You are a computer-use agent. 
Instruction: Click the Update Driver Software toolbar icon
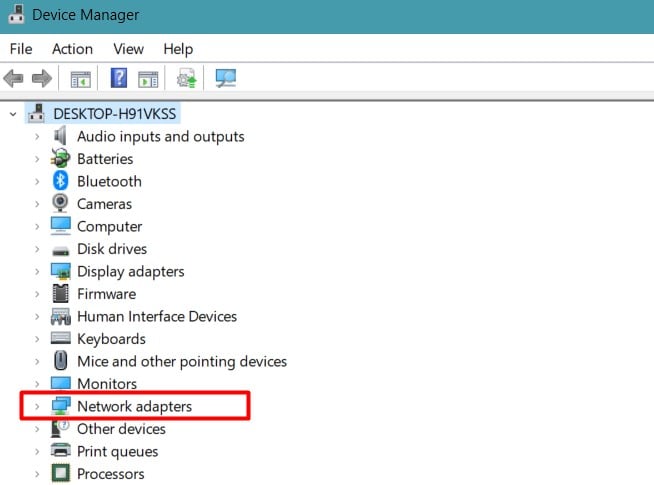[186, 78]
